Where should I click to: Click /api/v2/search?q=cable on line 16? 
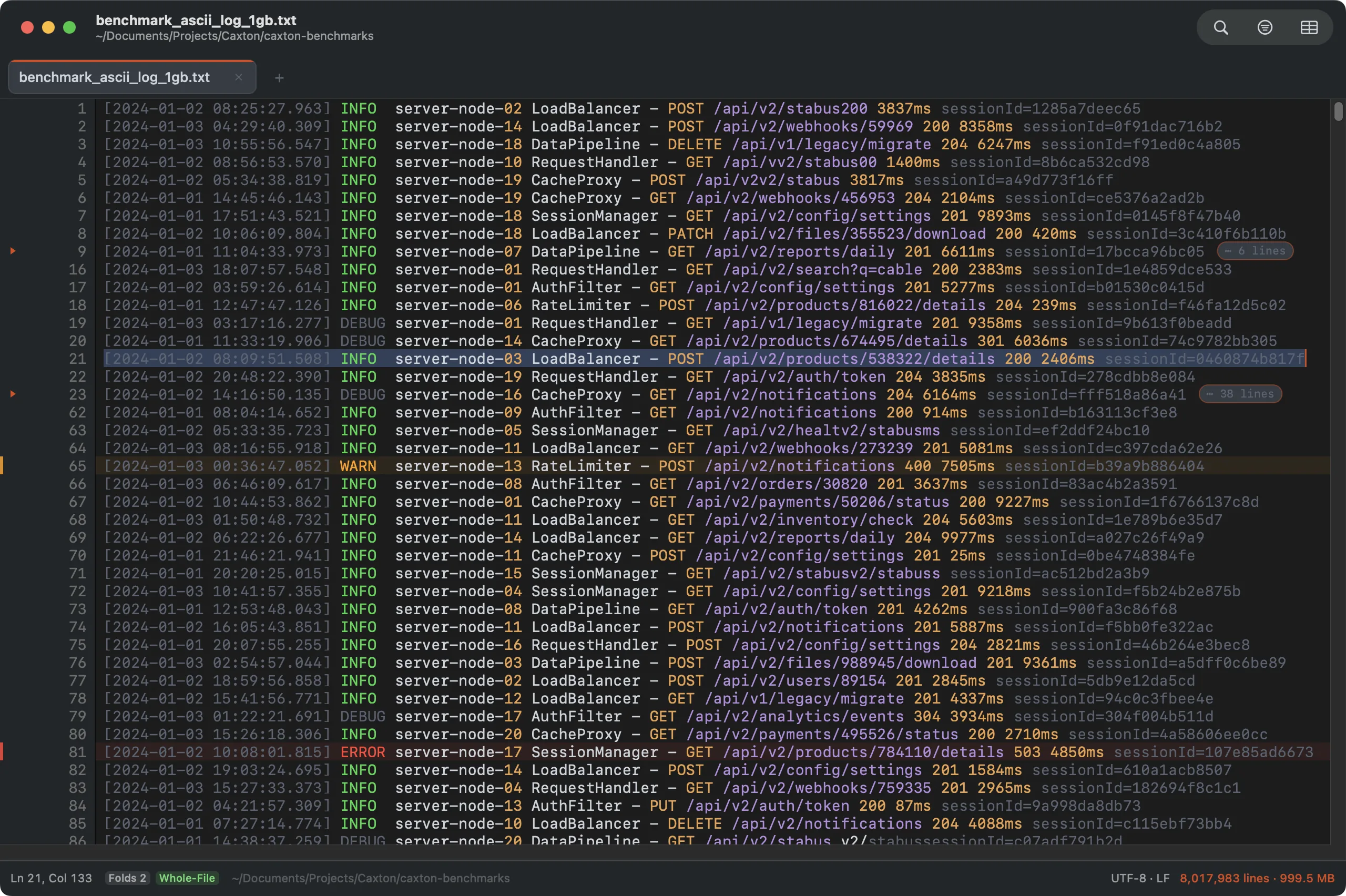[x=823, y=269]
